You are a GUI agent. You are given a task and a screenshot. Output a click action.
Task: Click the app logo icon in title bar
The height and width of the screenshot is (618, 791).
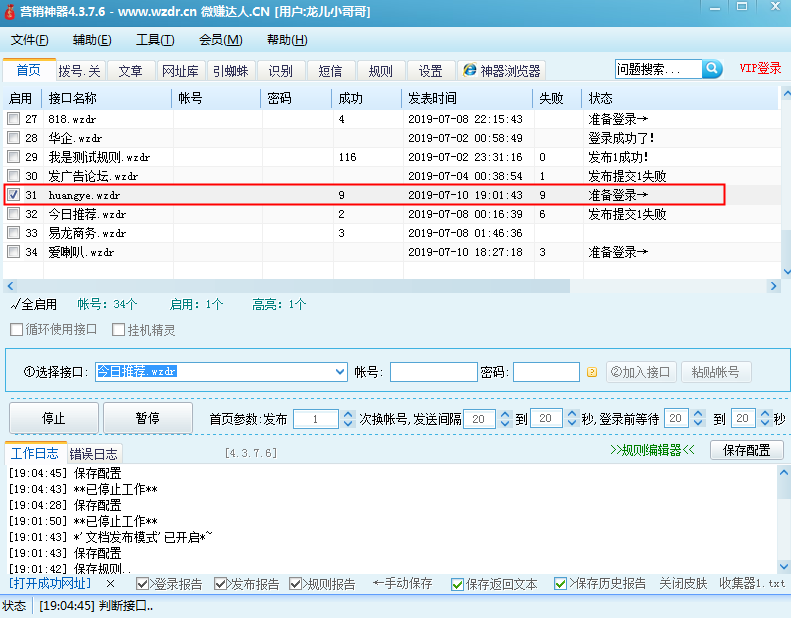[10, 11]
